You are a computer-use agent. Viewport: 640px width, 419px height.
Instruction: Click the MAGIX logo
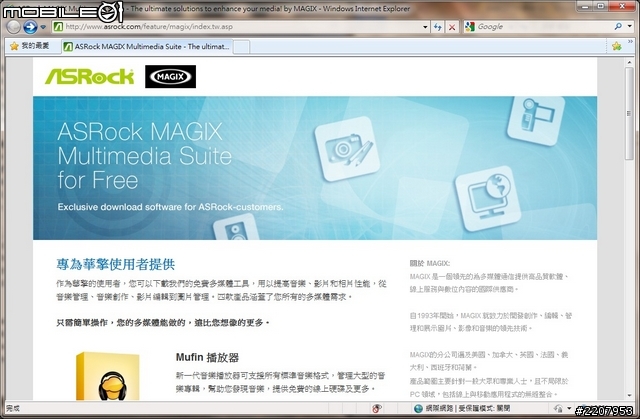pos(170,76)
